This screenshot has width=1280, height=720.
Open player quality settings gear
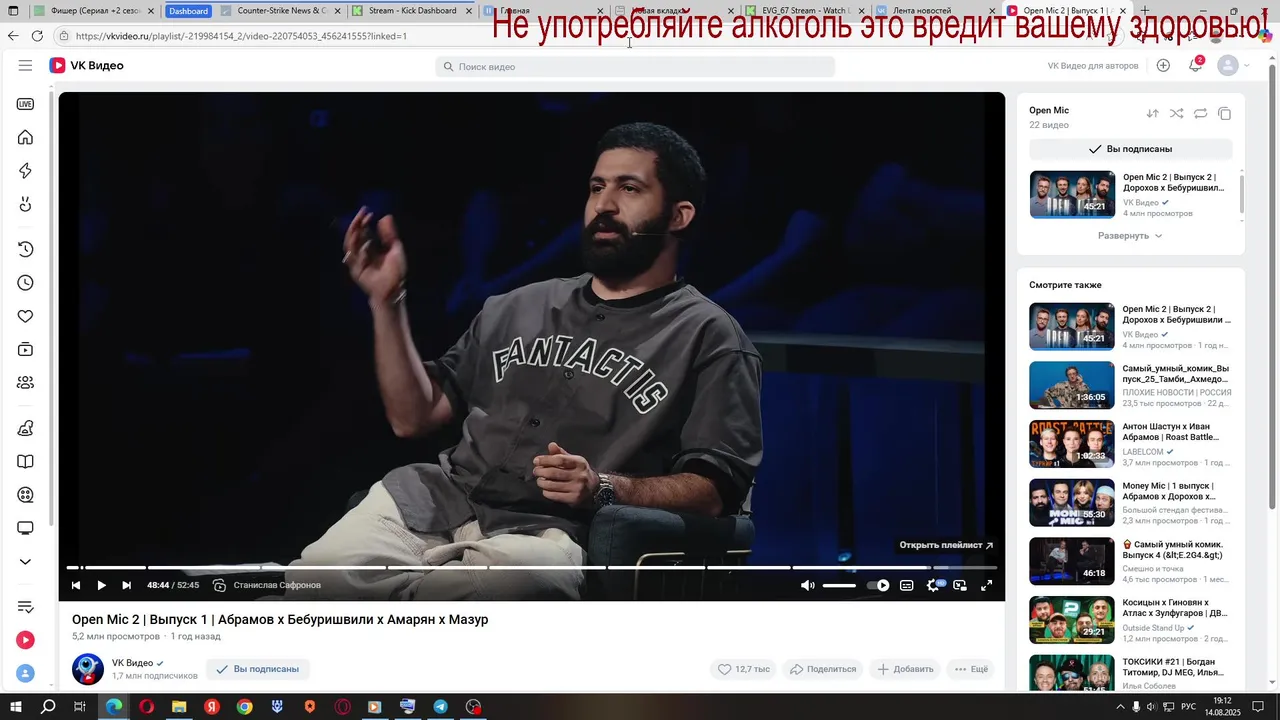click(934, 585)
